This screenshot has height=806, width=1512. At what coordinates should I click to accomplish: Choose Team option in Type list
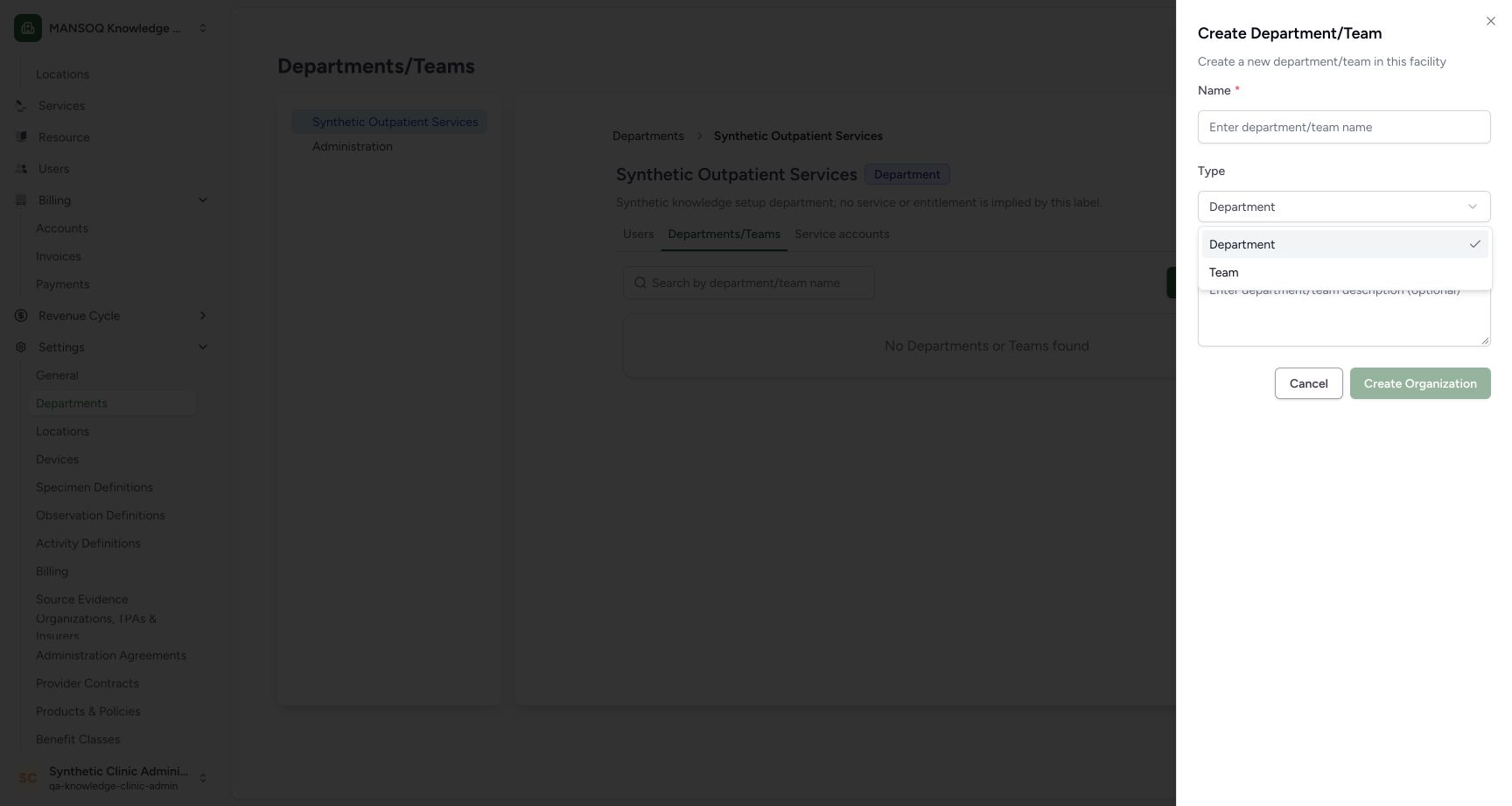(1345, 272)
